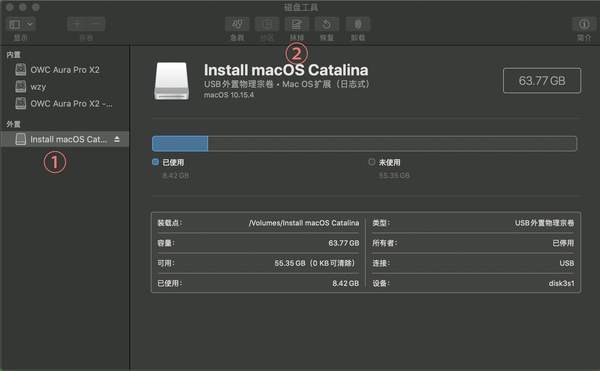Viewport: 600px width, 371px height.
Task: Click the Unmount toolbar icon
Action: (x=358, y=24)
